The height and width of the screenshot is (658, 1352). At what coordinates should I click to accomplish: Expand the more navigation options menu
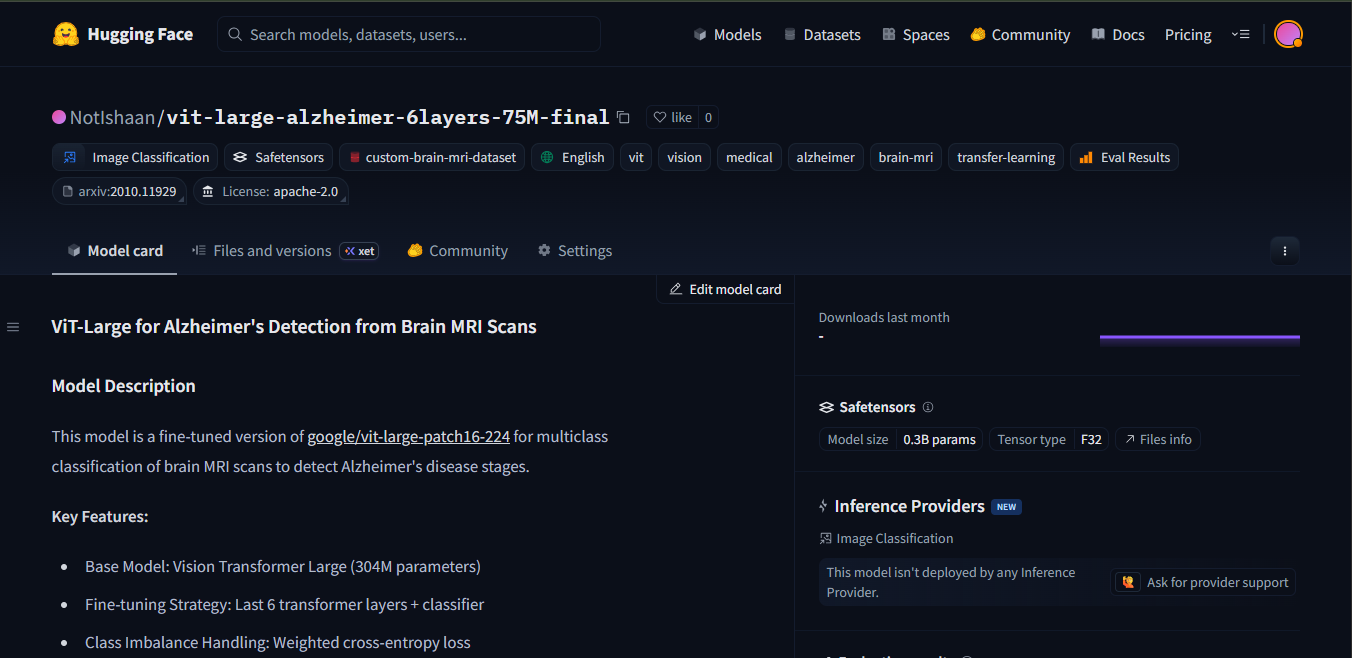click(1241, 34)
